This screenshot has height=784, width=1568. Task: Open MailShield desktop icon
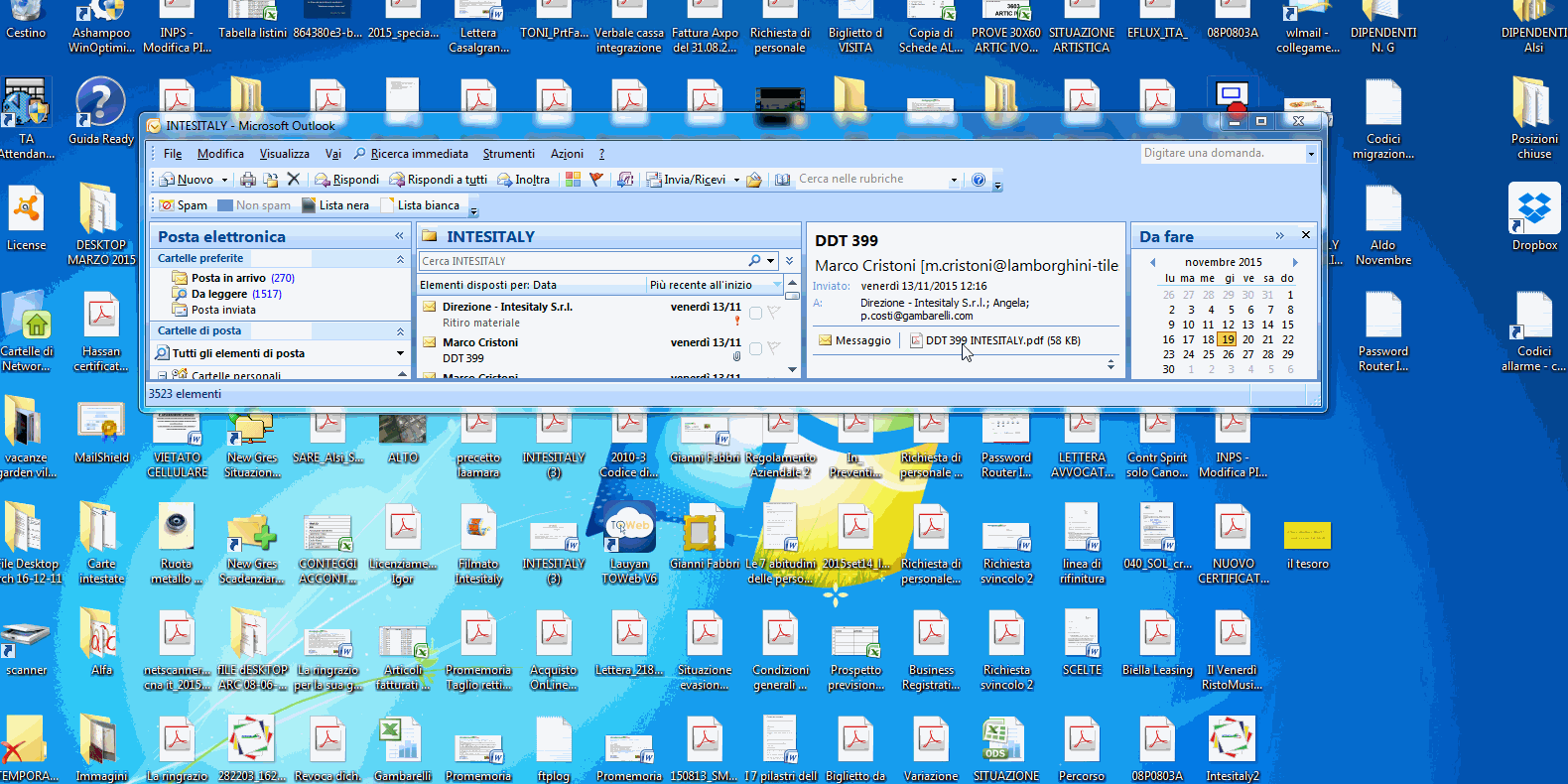click(x=101, y=433)
